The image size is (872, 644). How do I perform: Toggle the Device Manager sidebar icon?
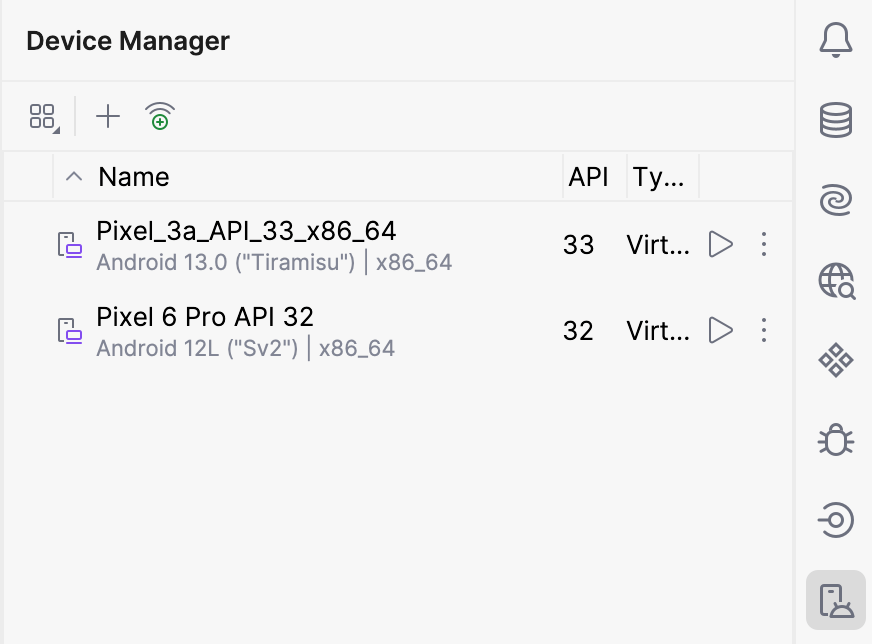(835, 600)
